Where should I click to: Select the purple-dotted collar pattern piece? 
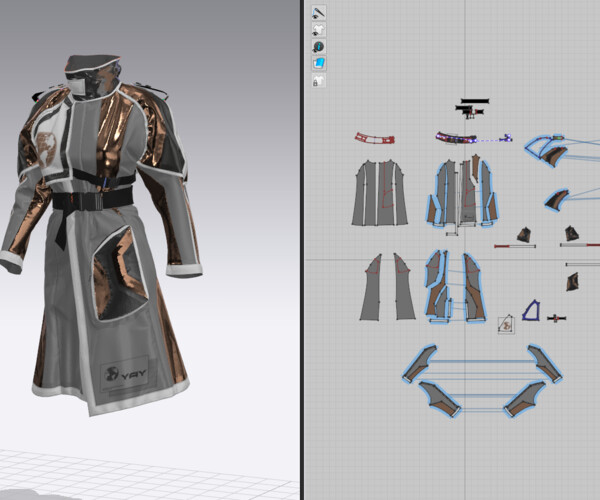coord(456,138)
